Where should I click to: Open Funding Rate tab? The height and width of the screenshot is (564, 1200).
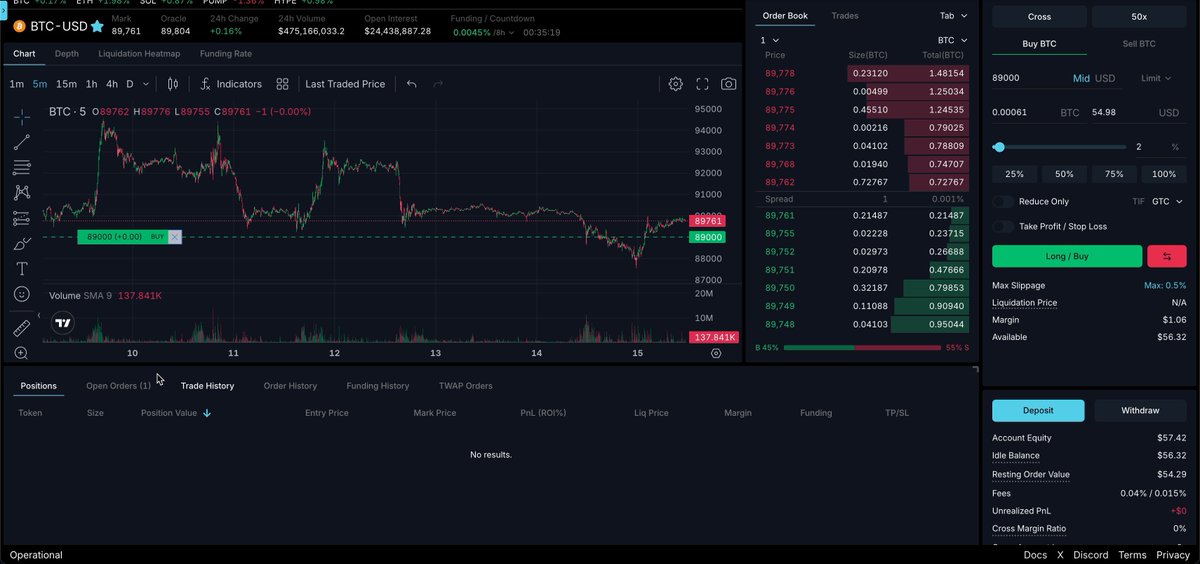tap(226, 53)
